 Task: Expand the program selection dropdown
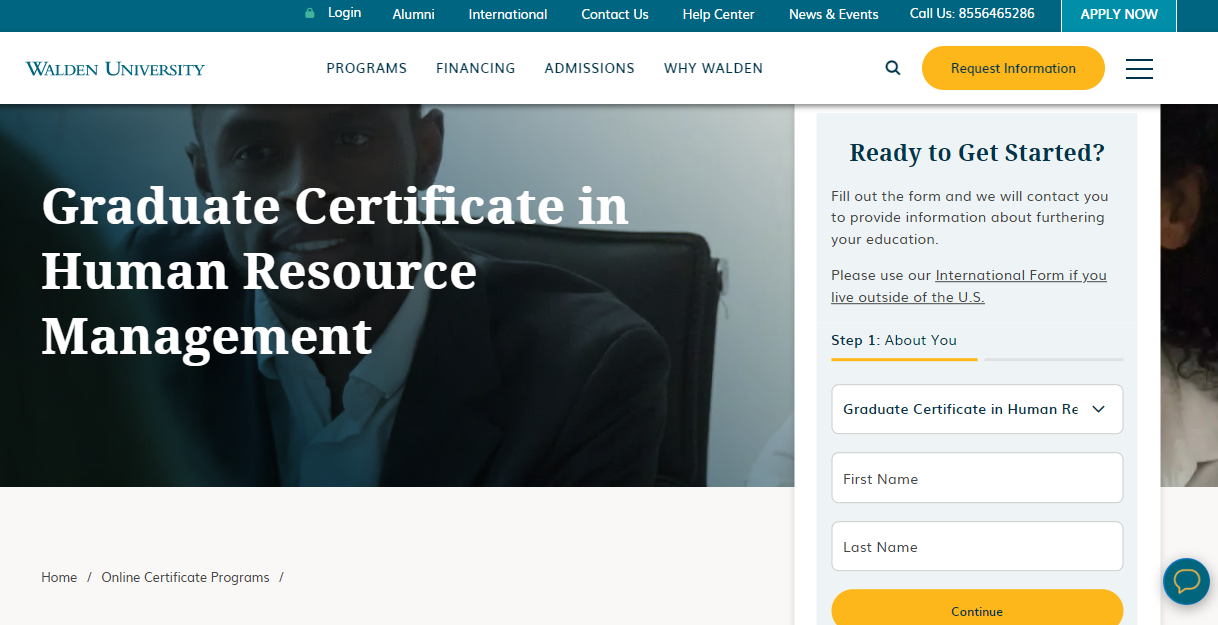point(977,409)
